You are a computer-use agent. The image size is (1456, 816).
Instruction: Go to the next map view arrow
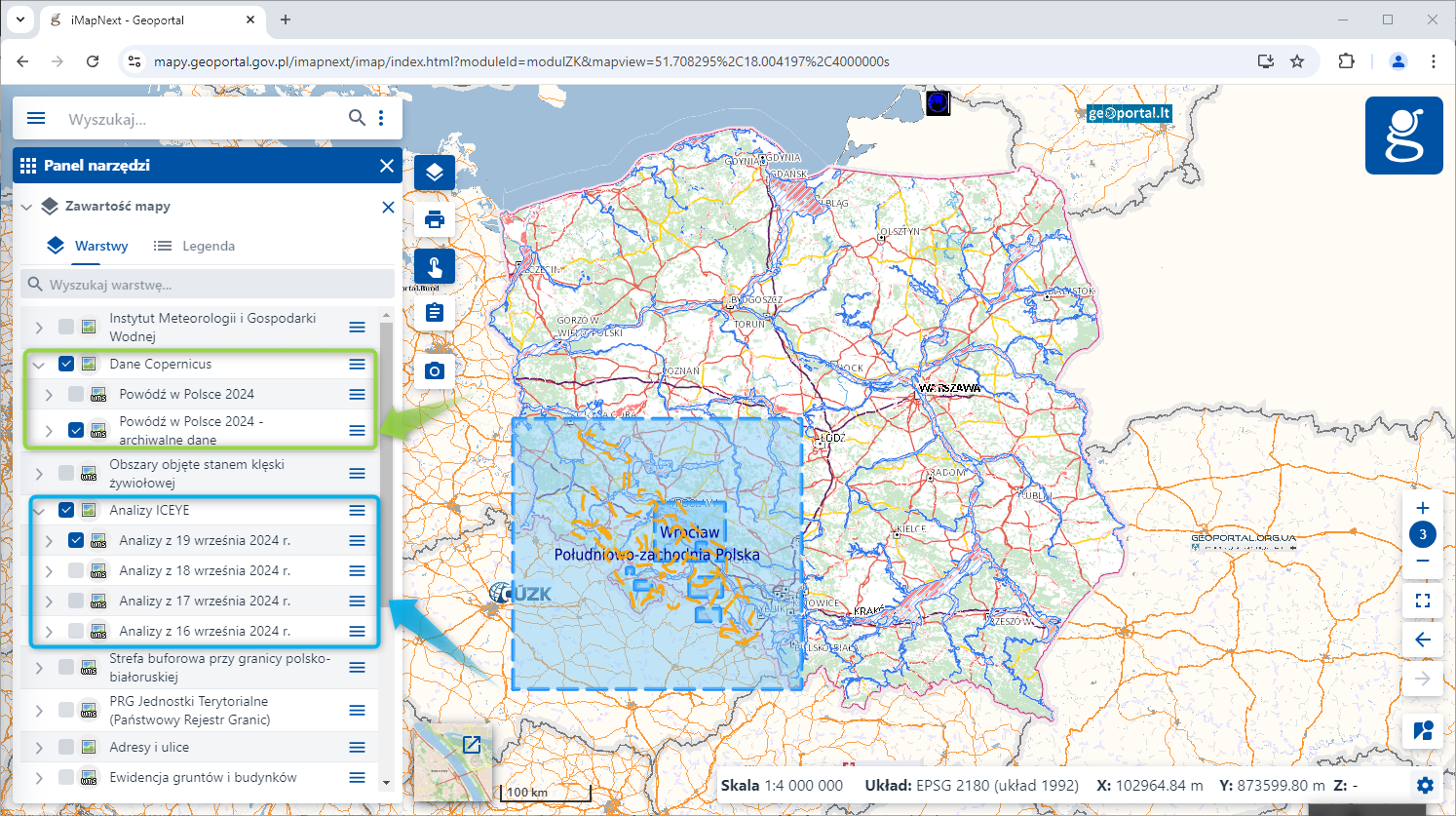pyautogui.click(x=1423, y=679)
